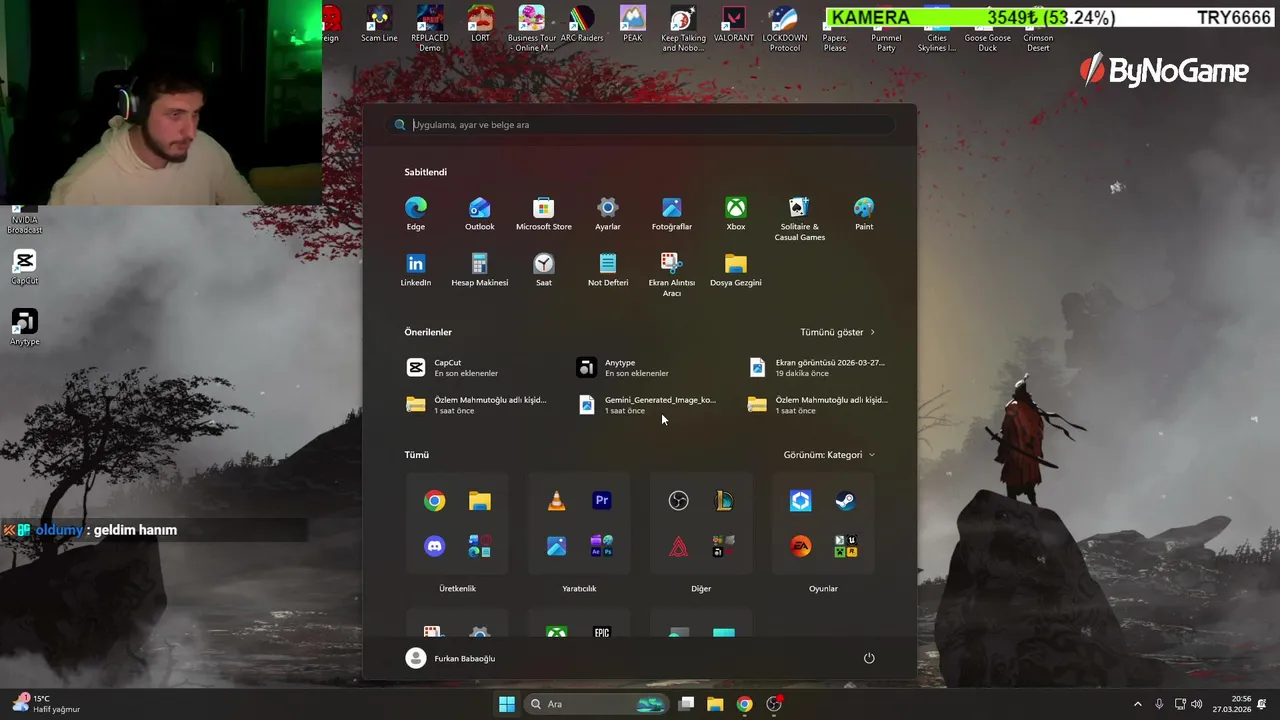1280x720 pixels.
Task: Launch Paint from pinned apps
Action: coord(863,213)
